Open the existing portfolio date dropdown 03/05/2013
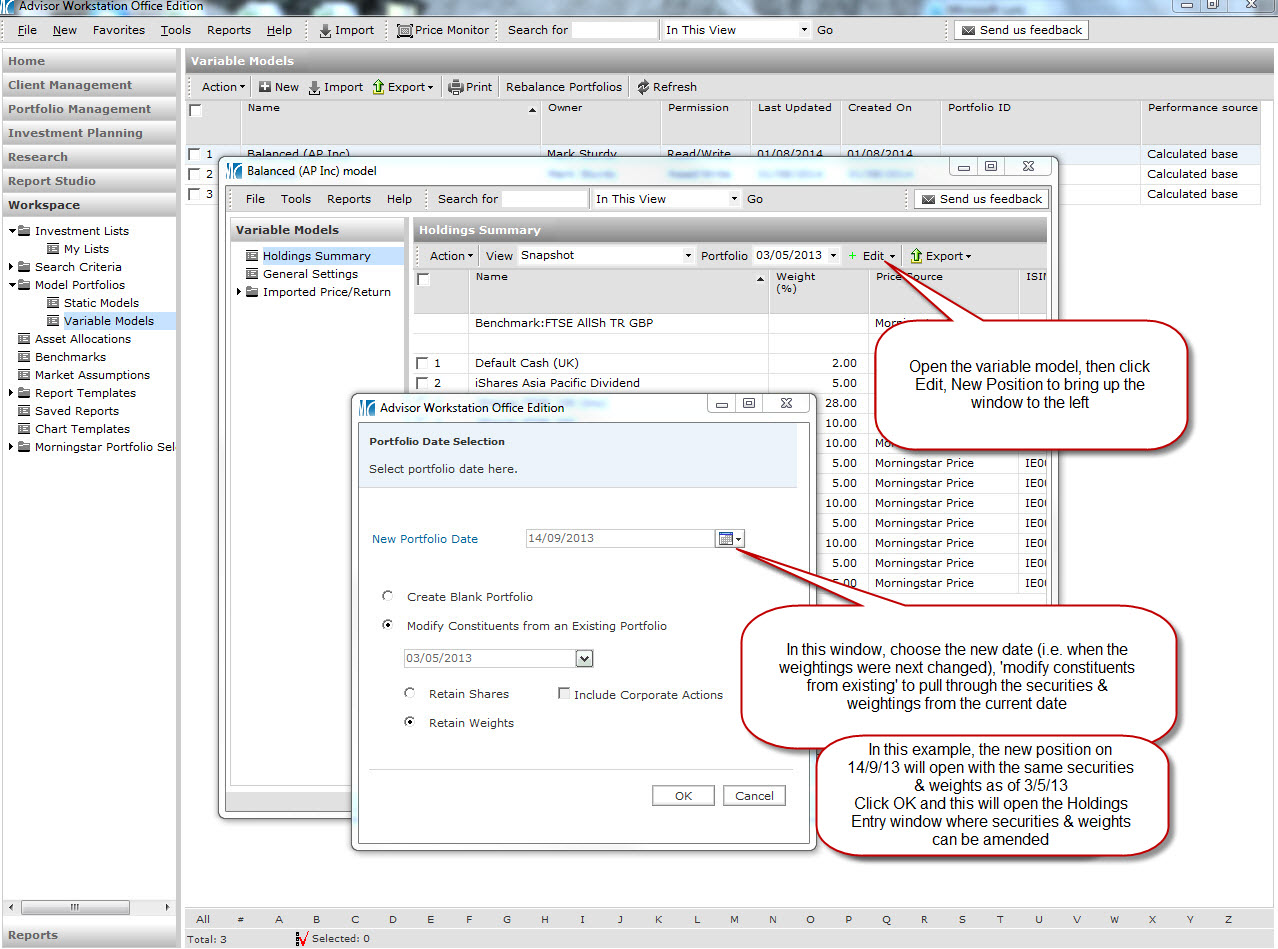The image size is (1278, 949). coord(585,658)
